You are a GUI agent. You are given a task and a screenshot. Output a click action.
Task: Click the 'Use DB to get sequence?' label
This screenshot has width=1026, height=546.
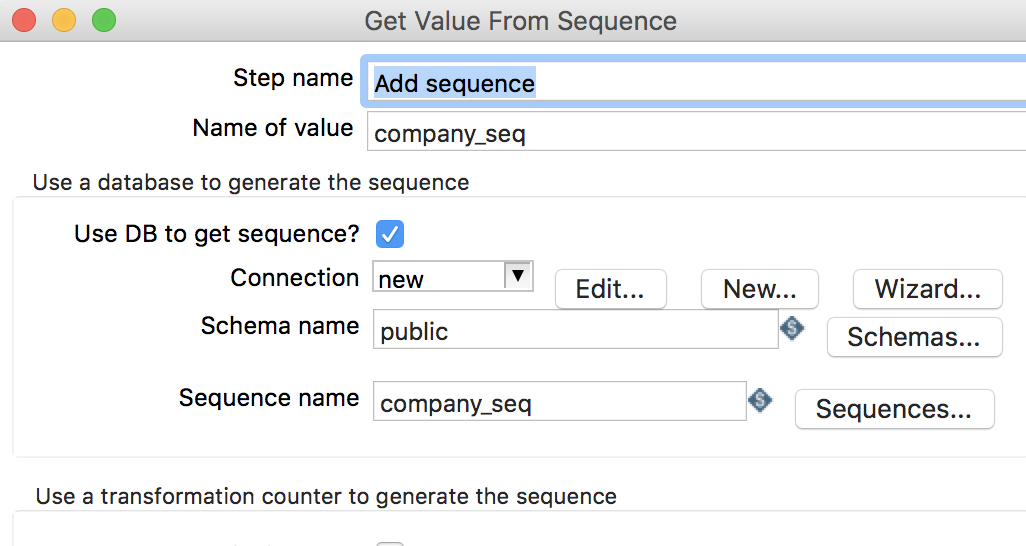click(216, 234)
